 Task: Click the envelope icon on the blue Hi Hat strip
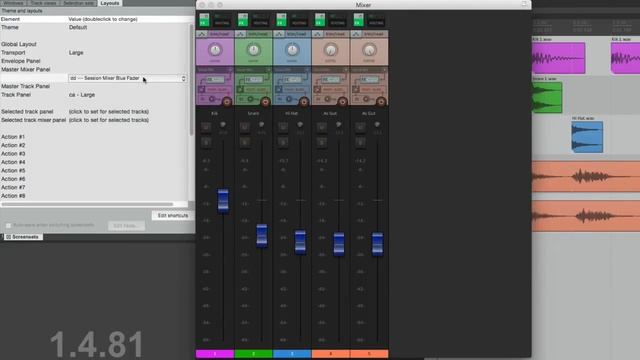click(x=279, y=34)
